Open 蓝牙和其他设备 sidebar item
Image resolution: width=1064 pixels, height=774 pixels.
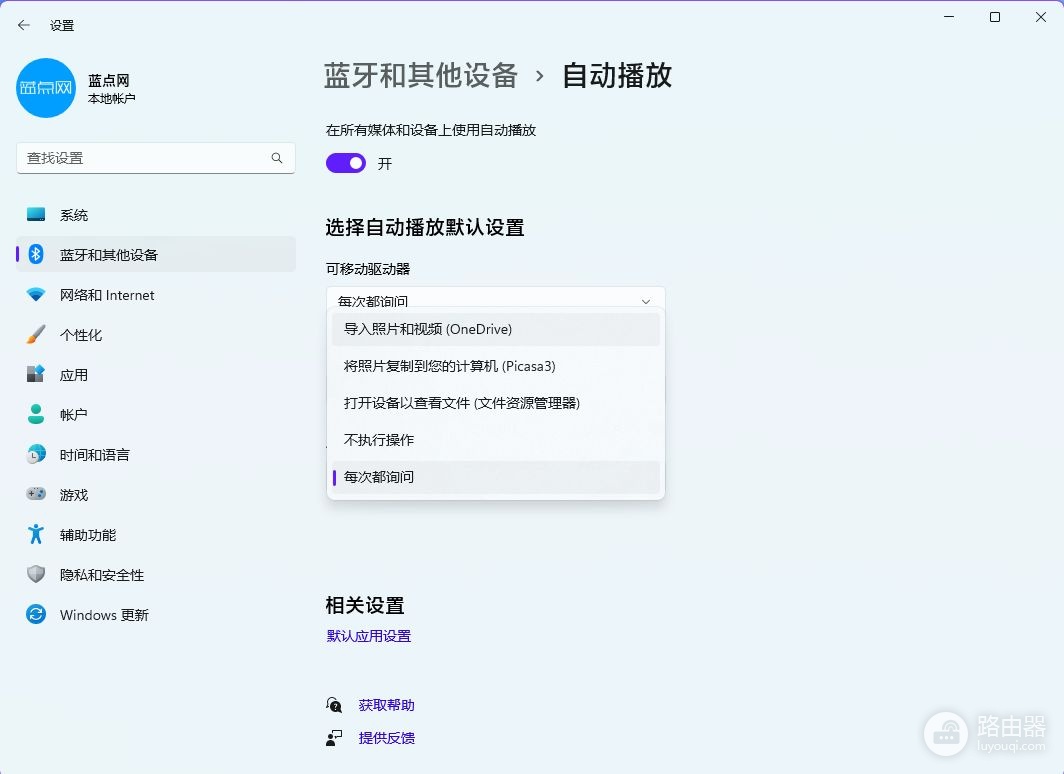coord(156,254)
